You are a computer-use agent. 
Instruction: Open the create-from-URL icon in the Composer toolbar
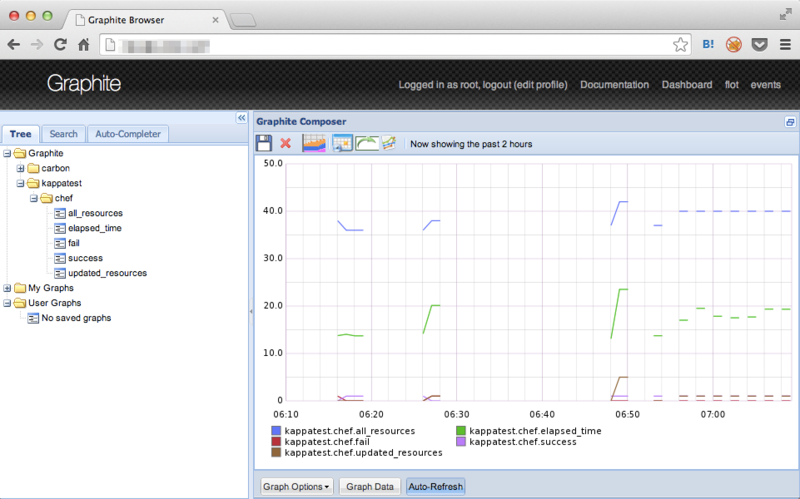[x=389, y=143]
